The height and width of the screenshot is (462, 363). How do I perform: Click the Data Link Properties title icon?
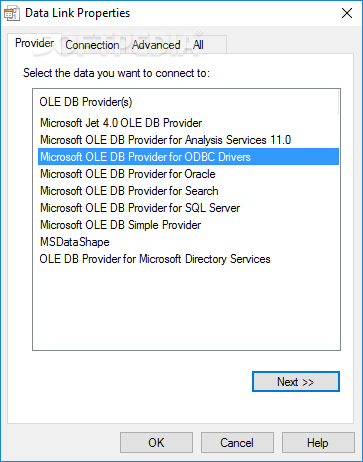coord(12,13)
